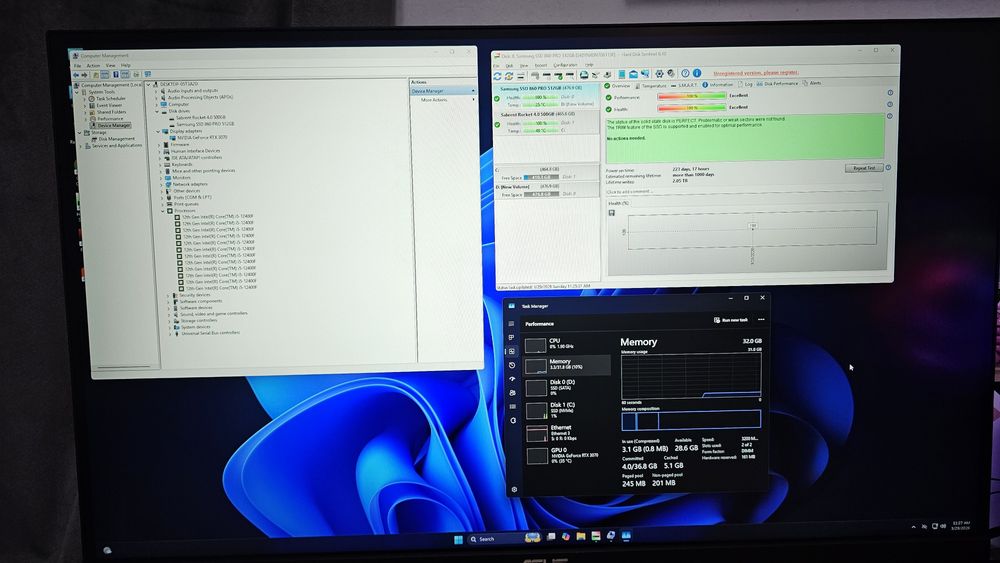Click Hard Disk Sentinel refresh toolbar icon

[x=497, y=76]
